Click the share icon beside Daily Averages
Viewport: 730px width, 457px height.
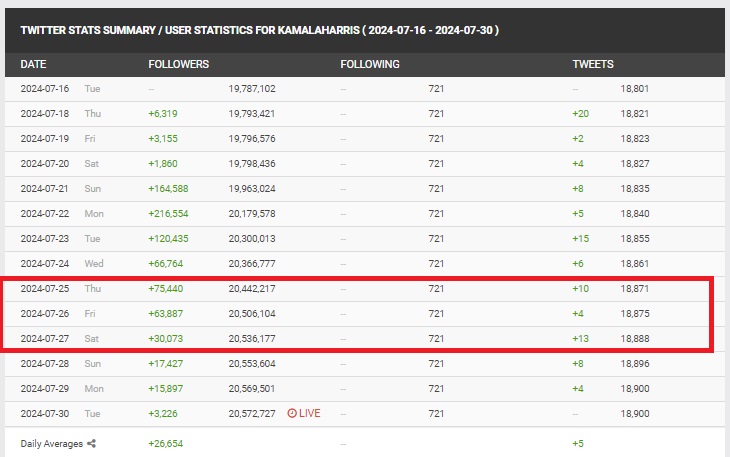click(x=91, y=444)
